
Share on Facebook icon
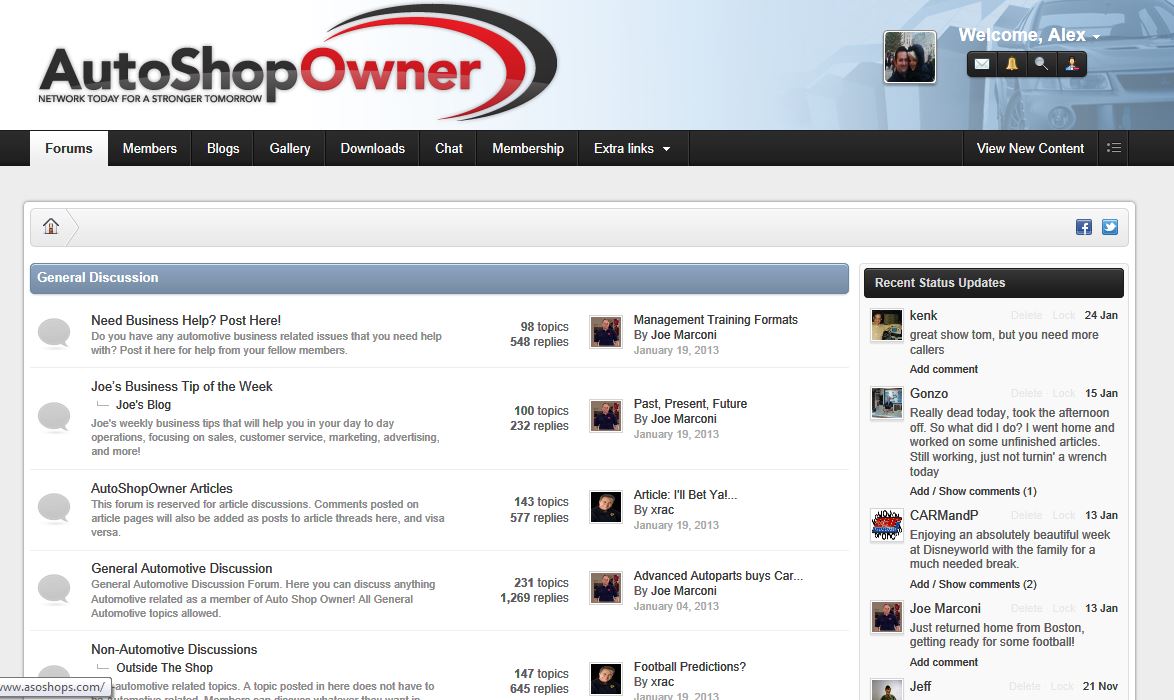pos(1083,227)
